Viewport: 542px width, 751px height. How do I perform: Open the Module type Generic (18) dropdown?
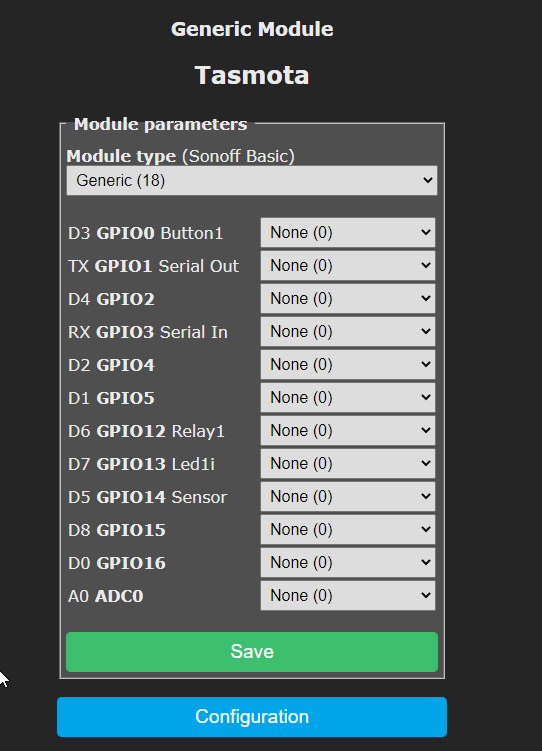pos(252,181)
